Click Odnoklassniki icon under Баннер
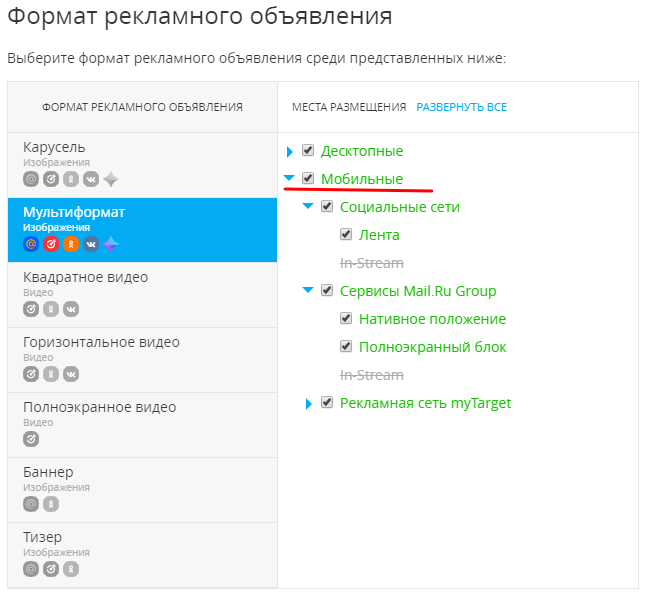The image size is (645, 595). (x=51, y=504)
